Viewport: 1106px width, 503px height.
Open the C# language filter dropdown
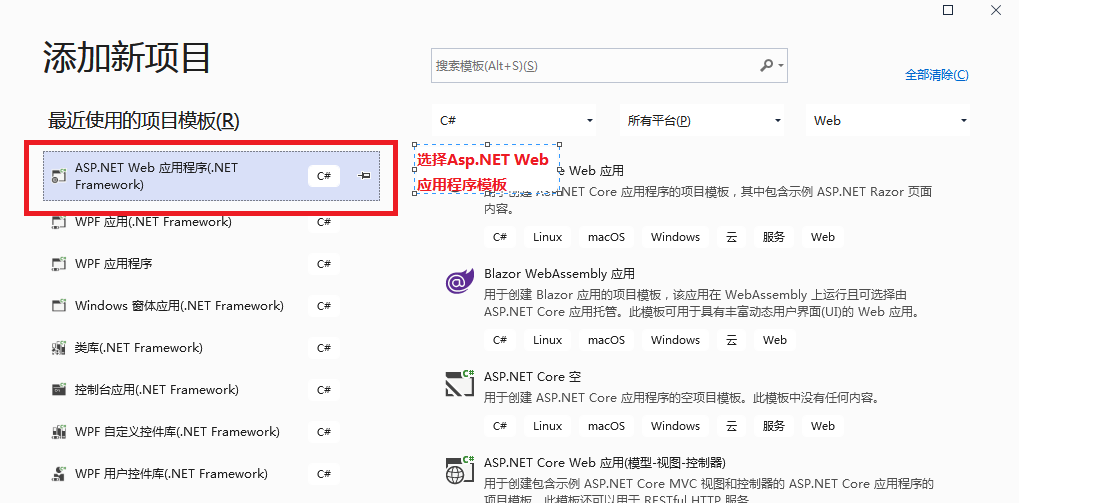click(x=514, y=121)
